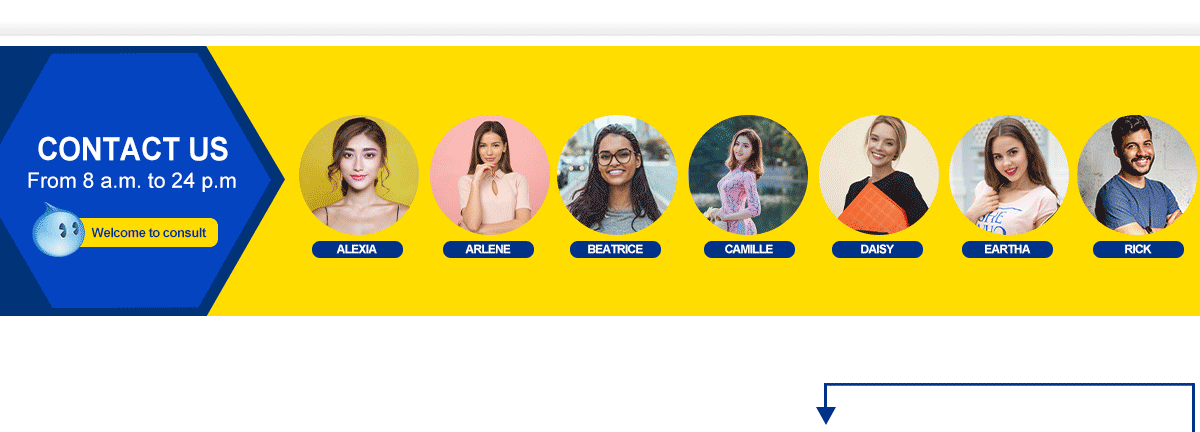Image resolution: width=1200 pixels, height=432 pixels.
Task: Click the CONTACT US heading
Action: coord(133,149)
